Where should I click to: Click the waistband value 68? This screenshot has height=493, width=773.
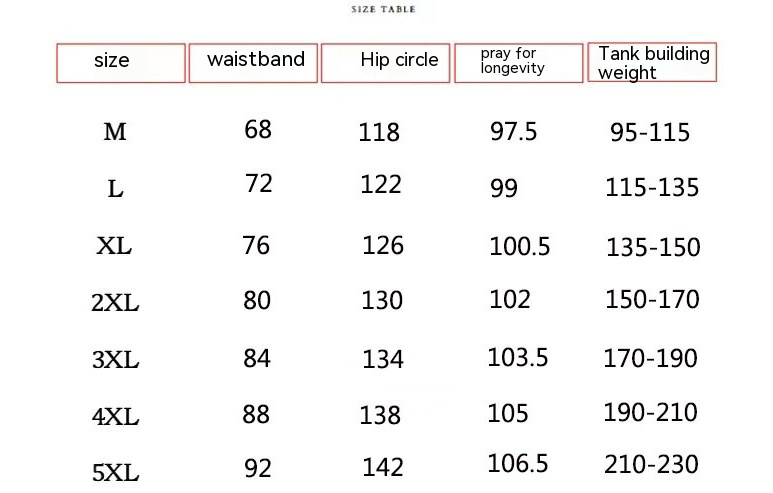[258, 130]
